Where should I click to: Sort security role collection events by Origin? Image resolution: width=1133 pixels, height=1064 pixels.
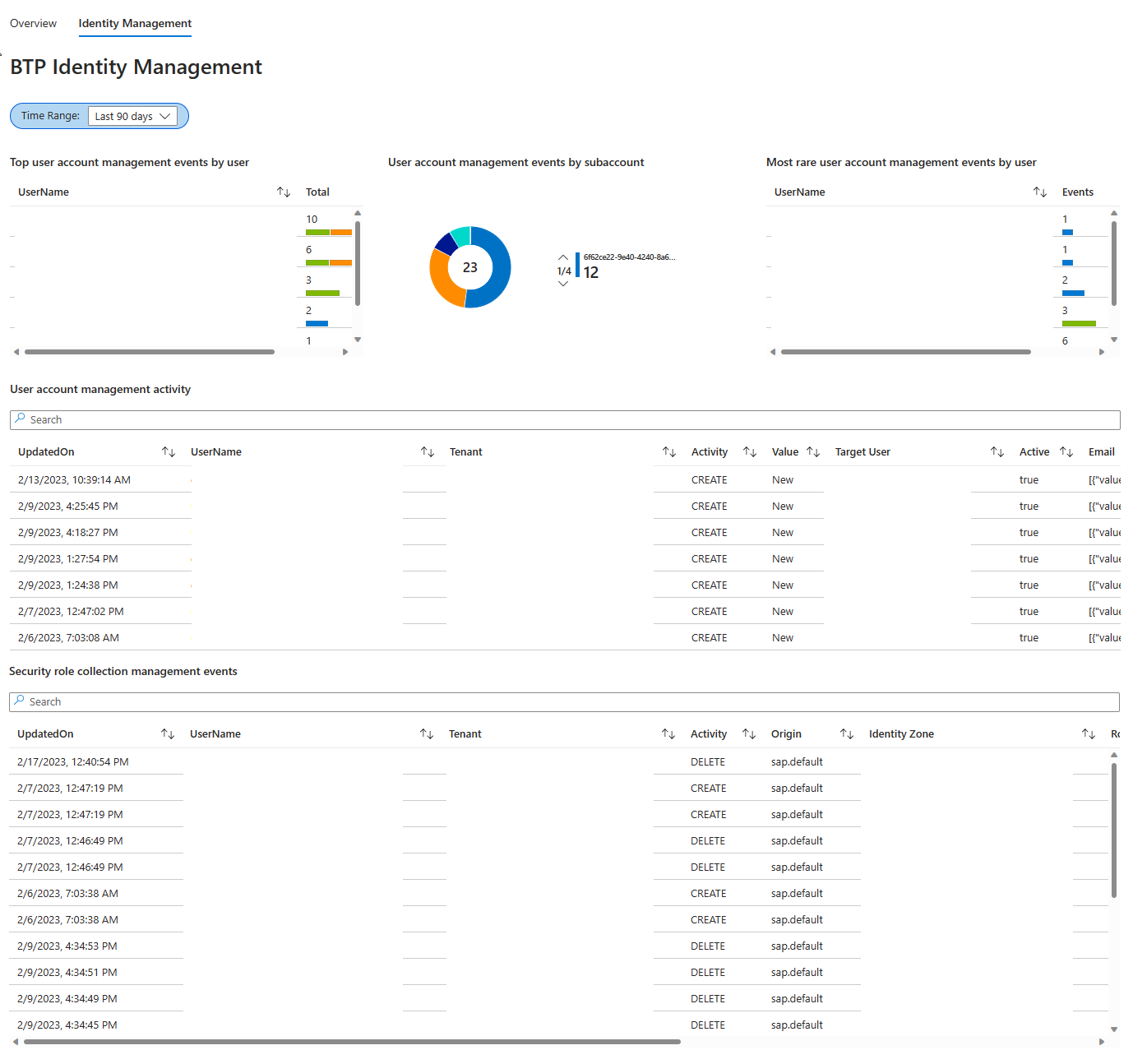[847, 733]
